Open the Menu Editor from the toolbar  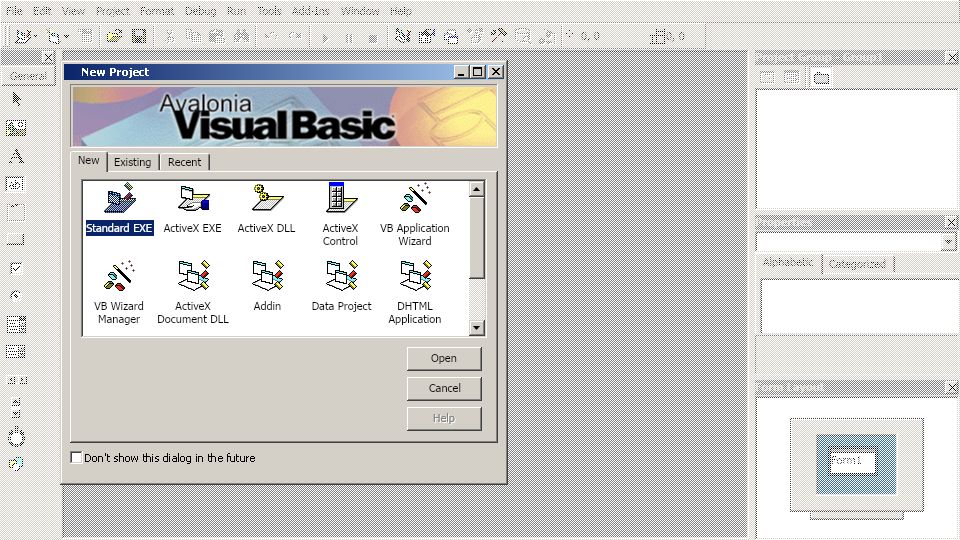point(86,37)
